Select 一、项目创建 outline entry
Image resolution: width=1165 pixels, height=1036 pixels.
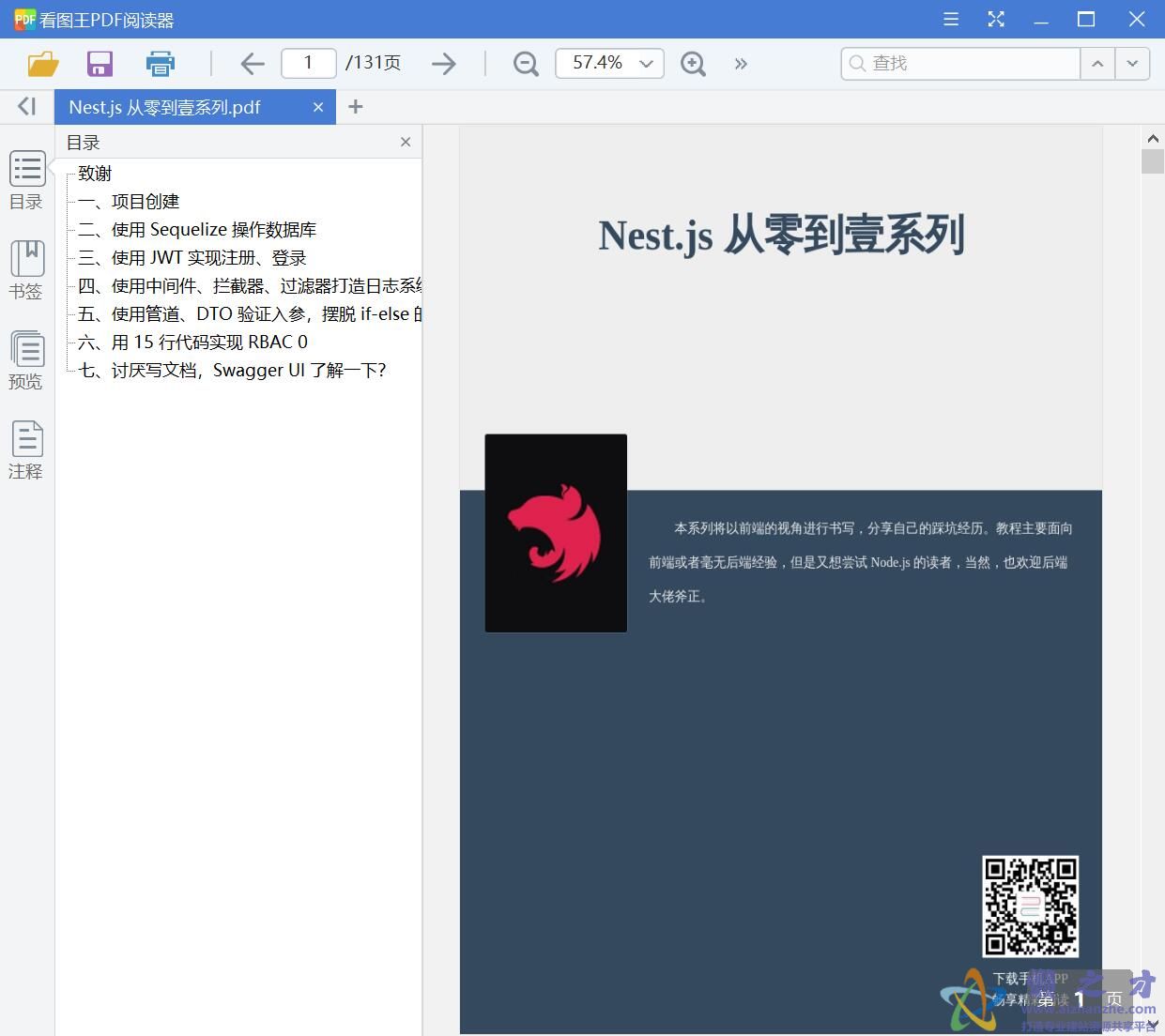(129, 202)
